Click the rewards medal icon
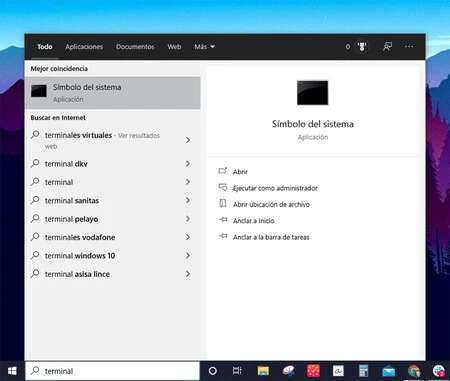This screenshot has width=450, height=381. (362, 46)
